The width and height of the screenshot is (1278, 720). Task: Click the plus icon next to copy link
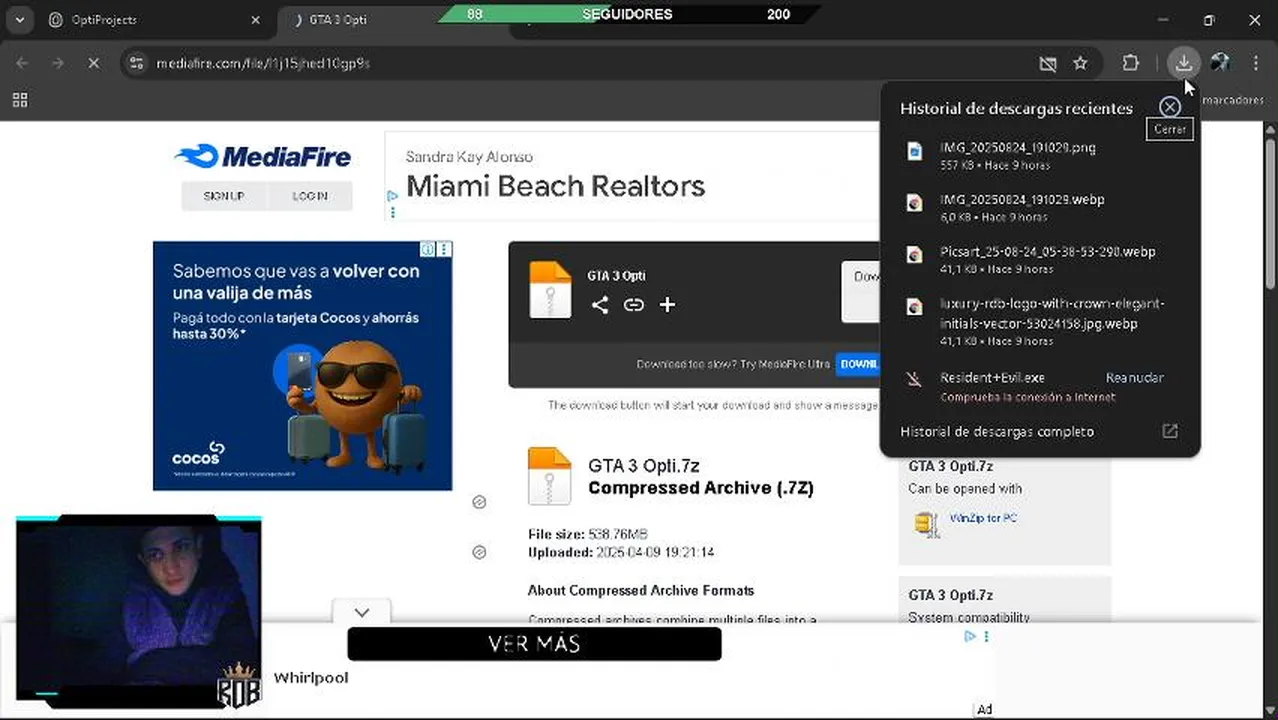[x=668, y=305]
